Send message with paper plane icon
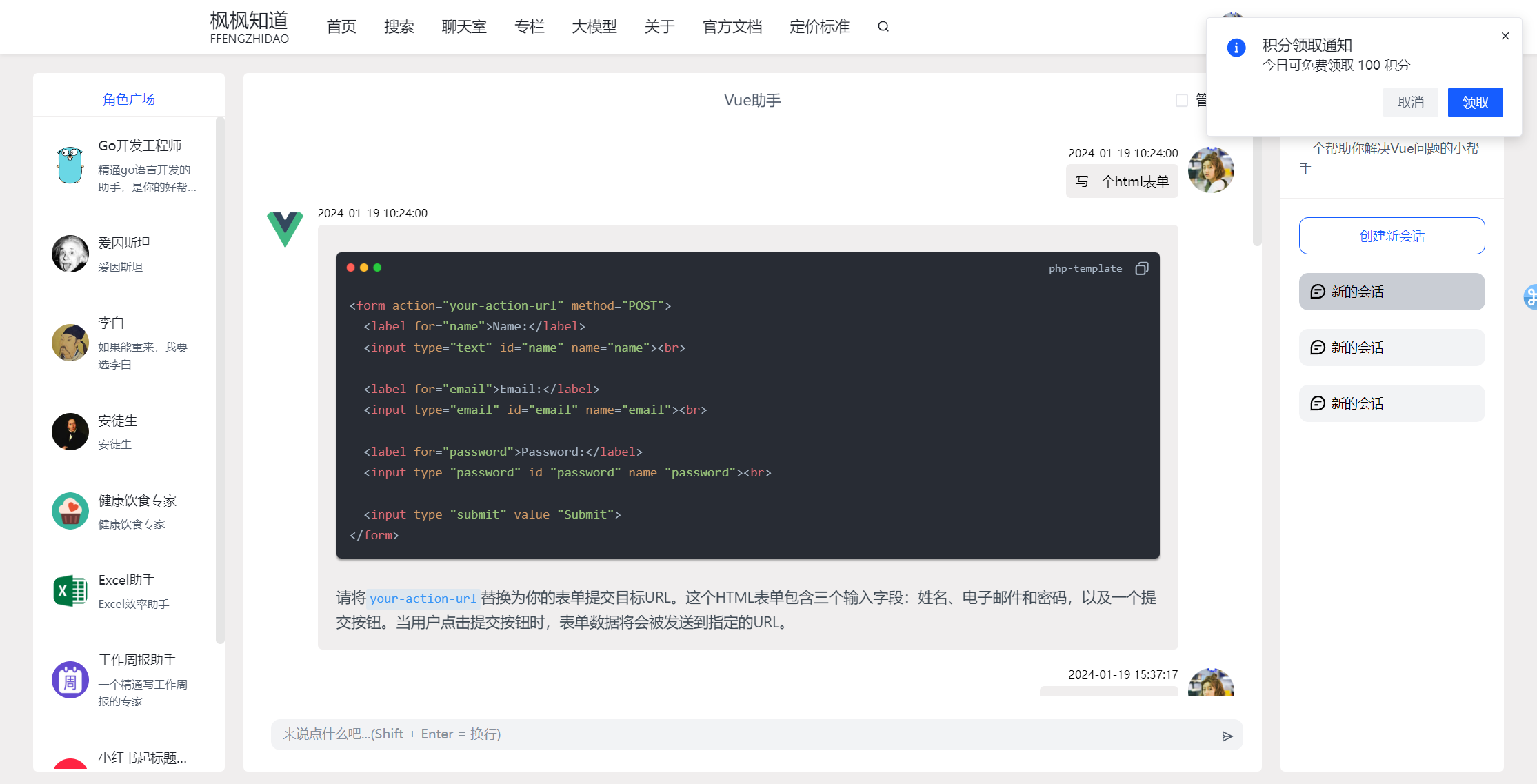This screenshot has height=784, width=1537. (x=1227, y=736)
